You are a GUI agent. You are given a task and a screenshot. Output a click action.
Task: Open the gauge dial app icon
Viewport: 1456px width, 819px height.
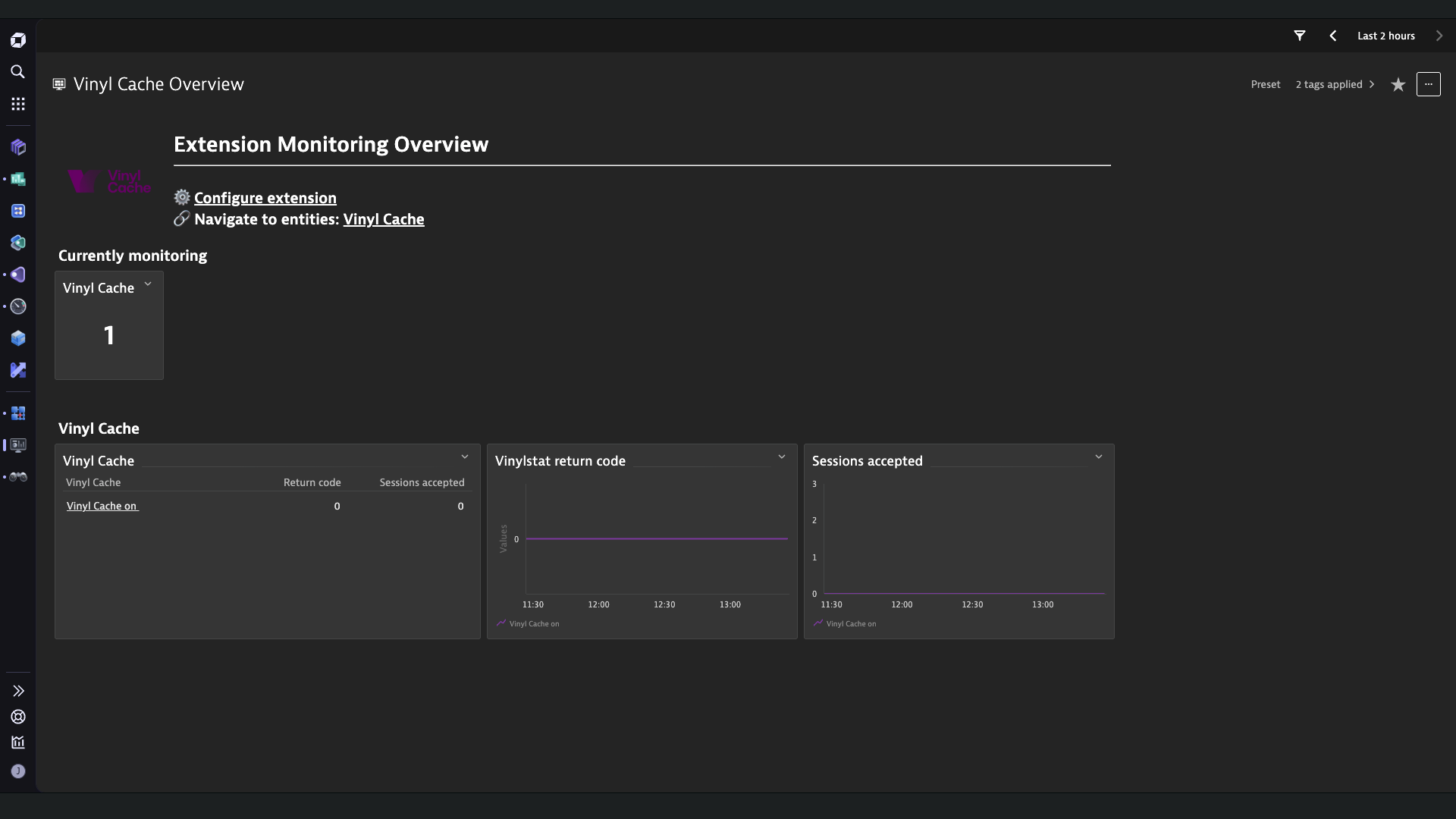[18, 306]
